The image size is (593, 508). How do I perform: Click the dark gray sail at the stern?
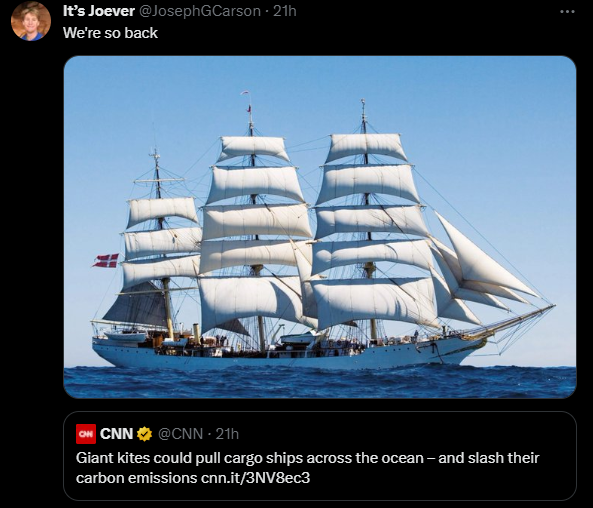[x=138, y=306]
